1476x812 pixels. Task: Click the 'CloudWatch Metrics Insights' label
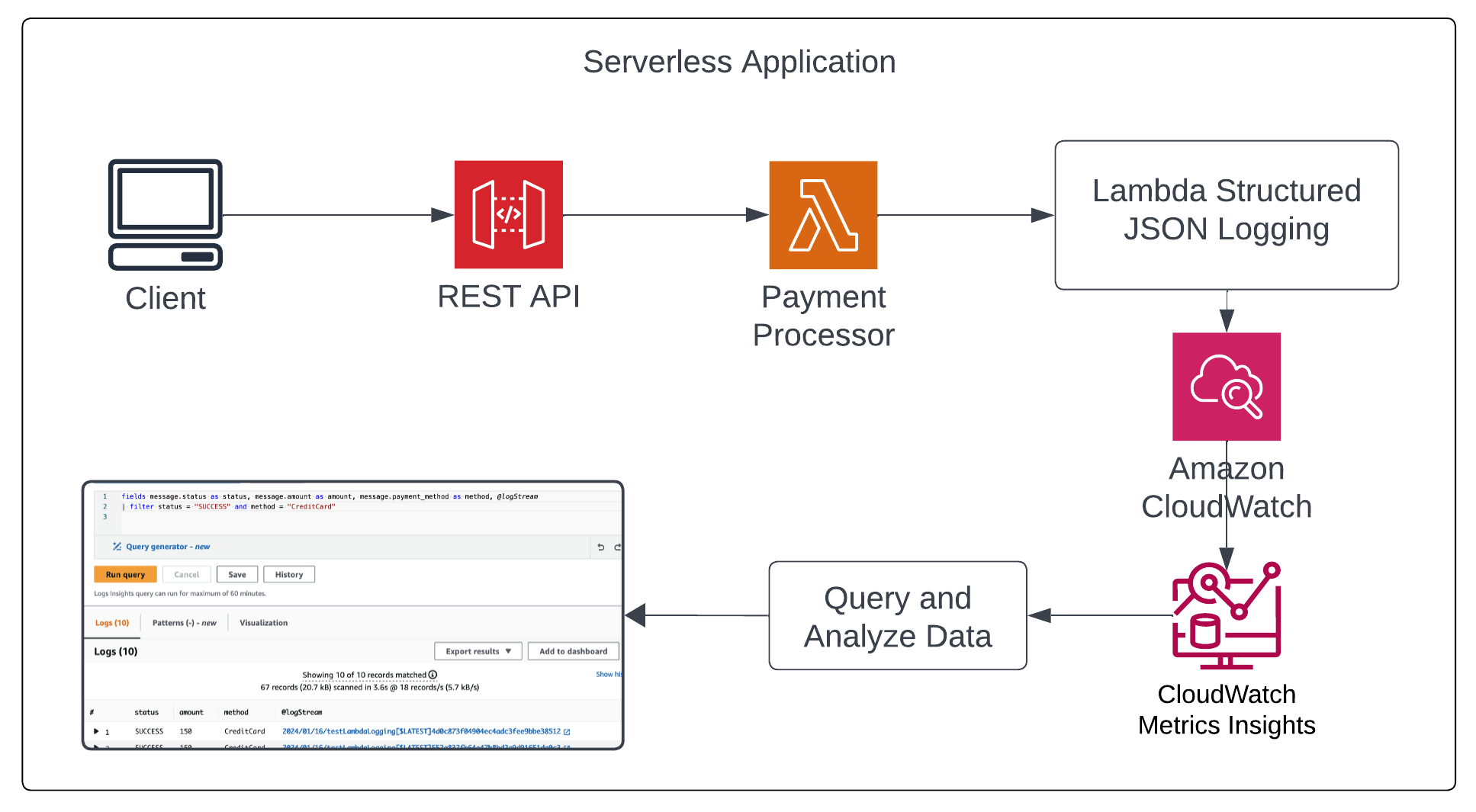1227,709
